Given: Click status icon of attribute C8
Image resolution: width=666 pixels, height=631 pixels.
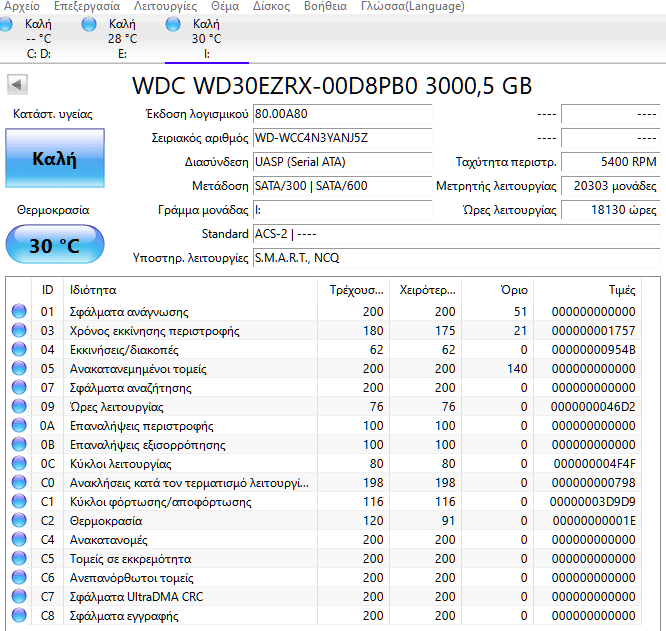Looking at the screenshot, I should pos(19,615).
